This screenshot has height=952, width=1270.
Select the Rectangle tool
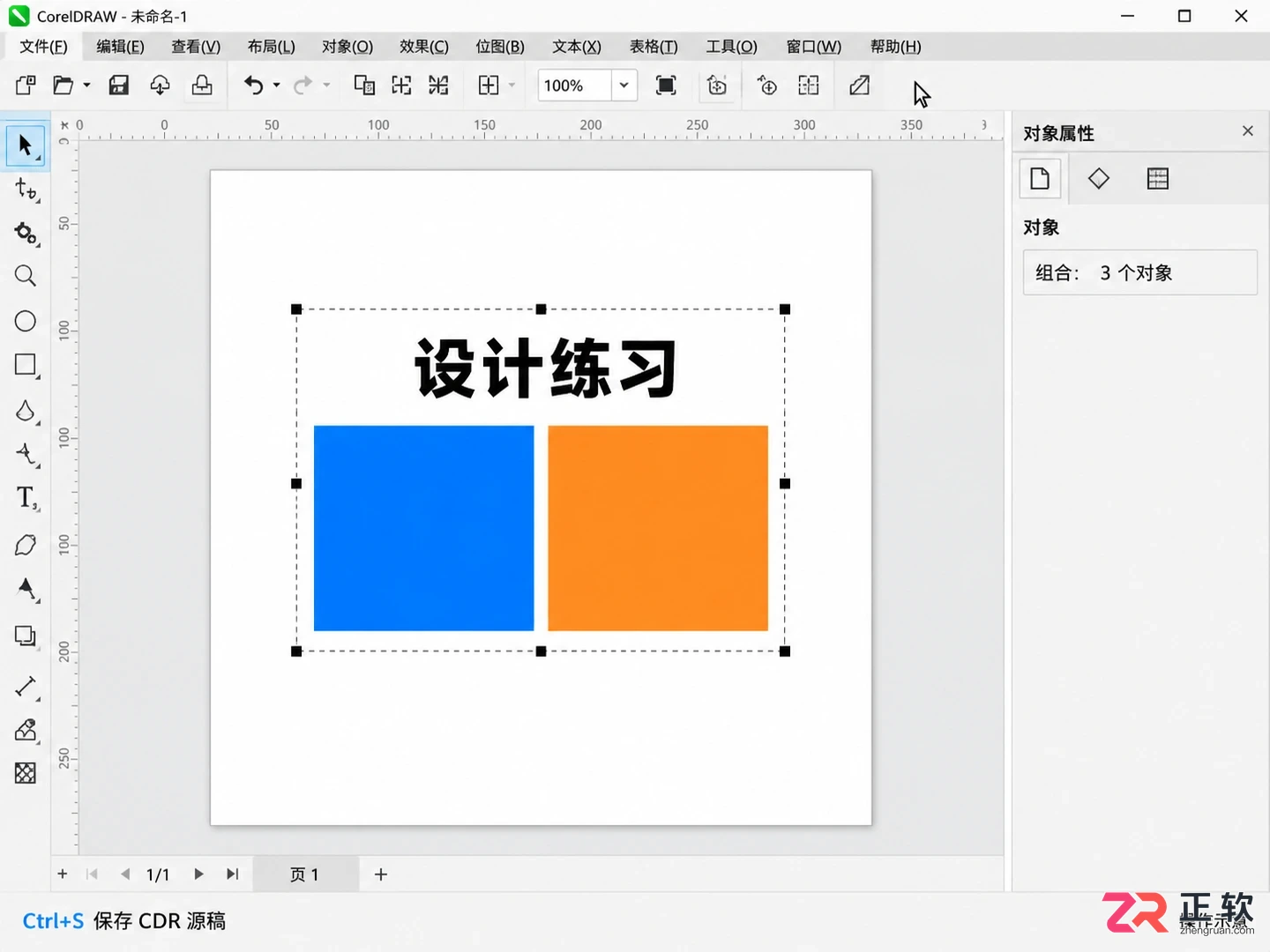pyautogui.click(x=26, y=365)
